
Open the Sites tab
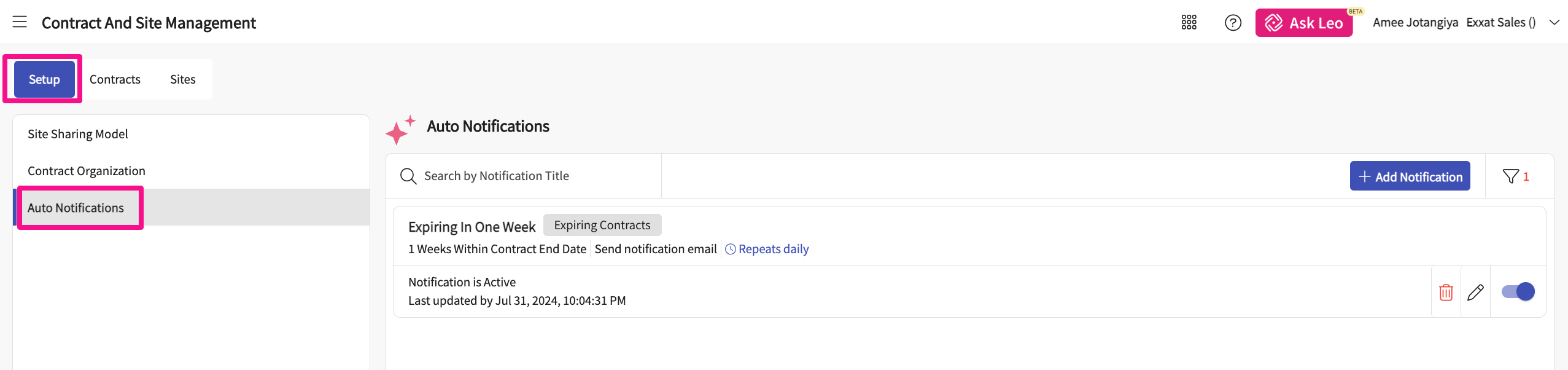coord(182,79)
